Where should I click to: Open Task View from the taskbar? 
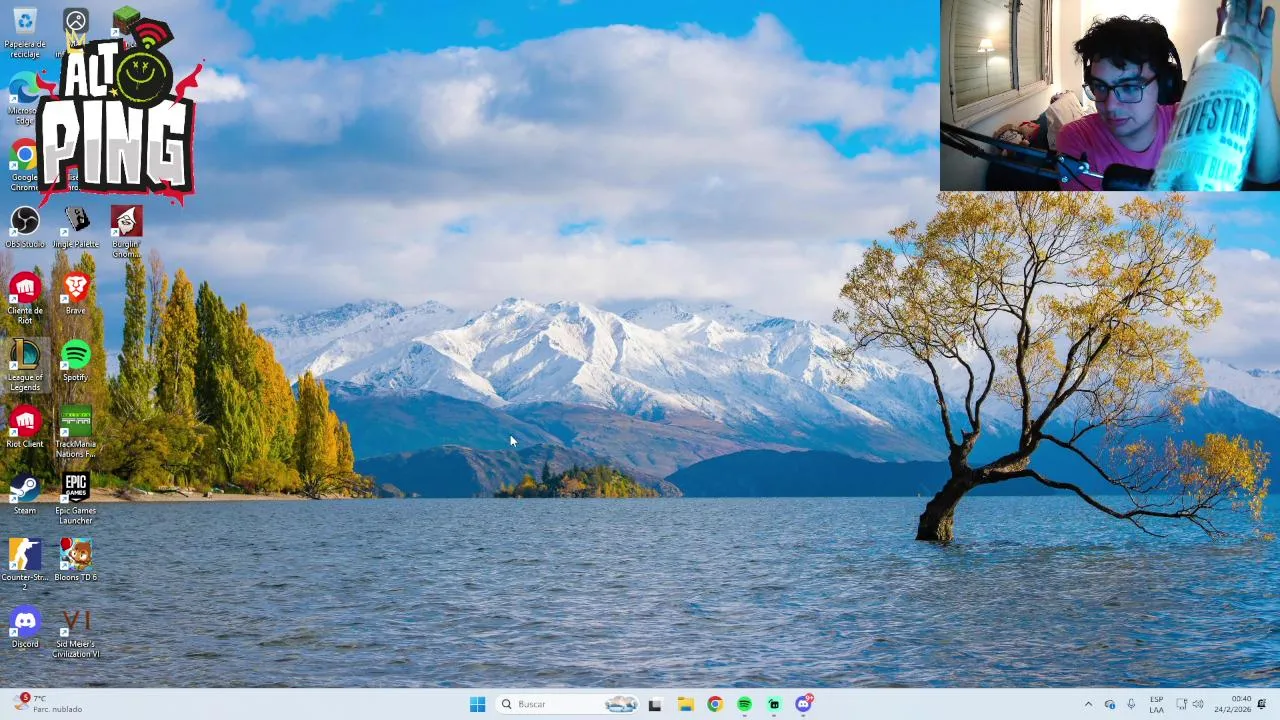click(x=655, y=704)
